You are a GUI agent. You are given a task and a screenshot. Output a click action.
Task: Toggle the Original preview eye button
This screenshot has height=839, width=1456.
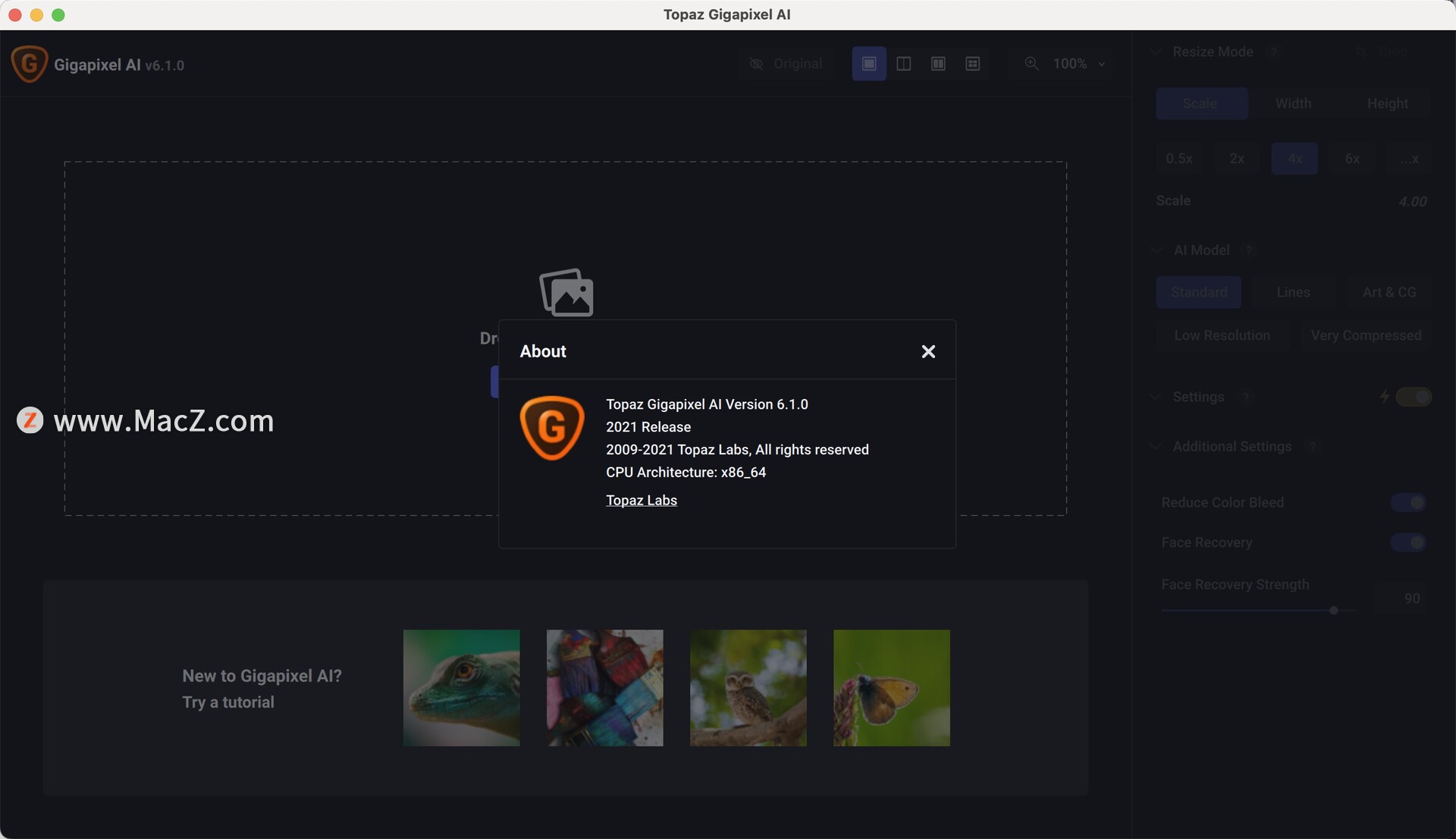coord(785,64)
